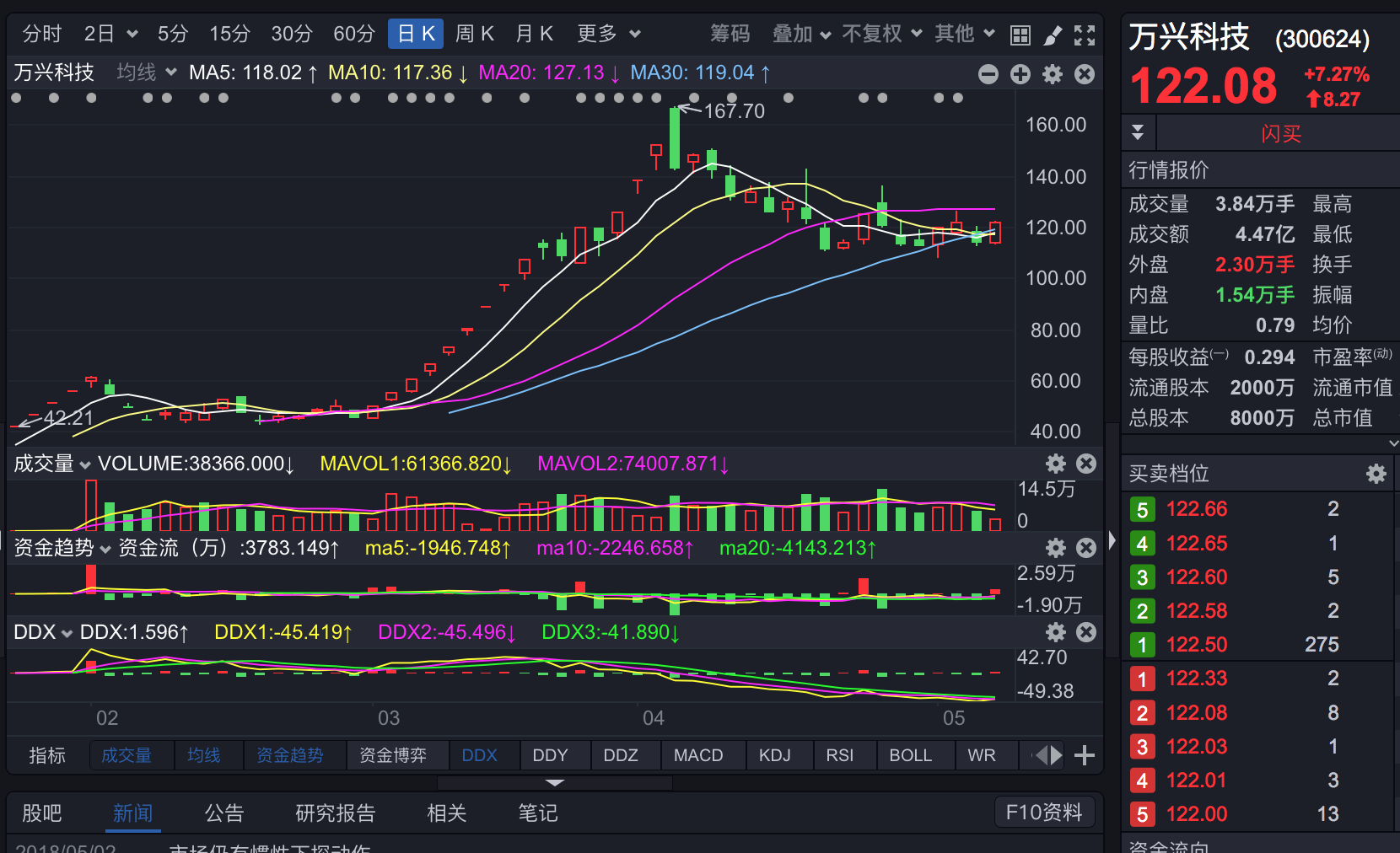The image size is (1400, 853).
Task: Open the 研究报告 research reports tab
Action: (336, 813)
